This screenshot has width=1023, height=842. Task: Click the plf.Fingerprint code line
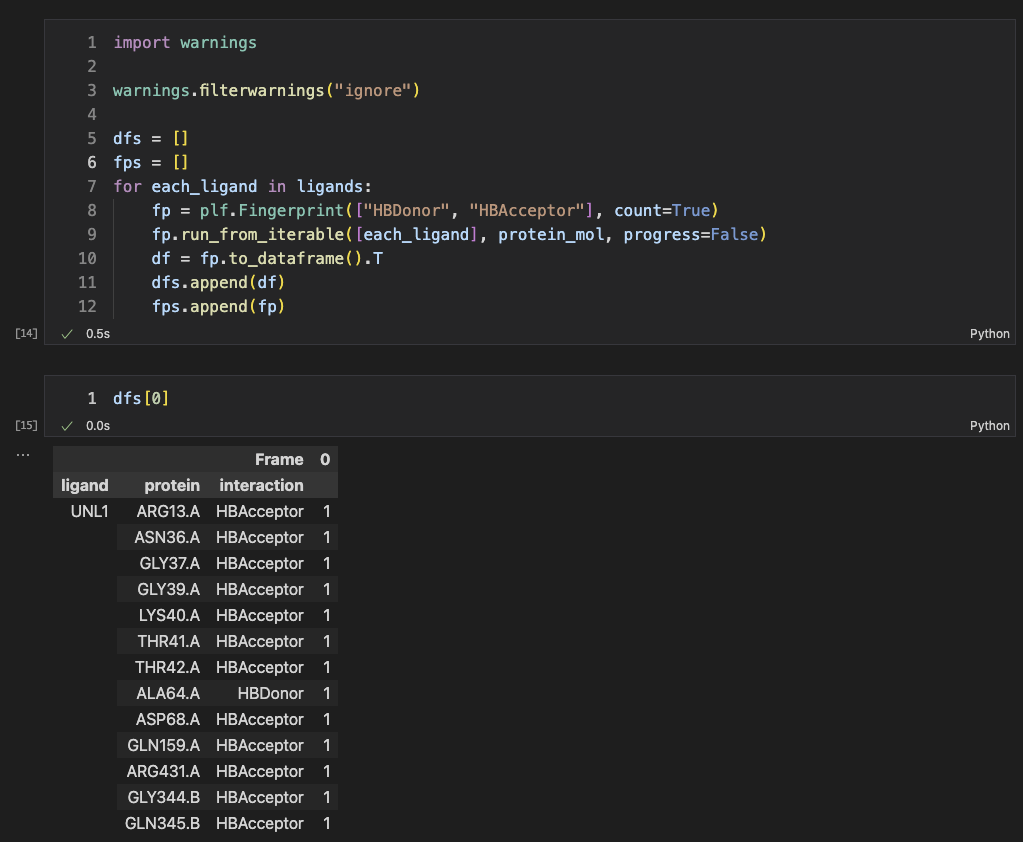pos(435,211)
